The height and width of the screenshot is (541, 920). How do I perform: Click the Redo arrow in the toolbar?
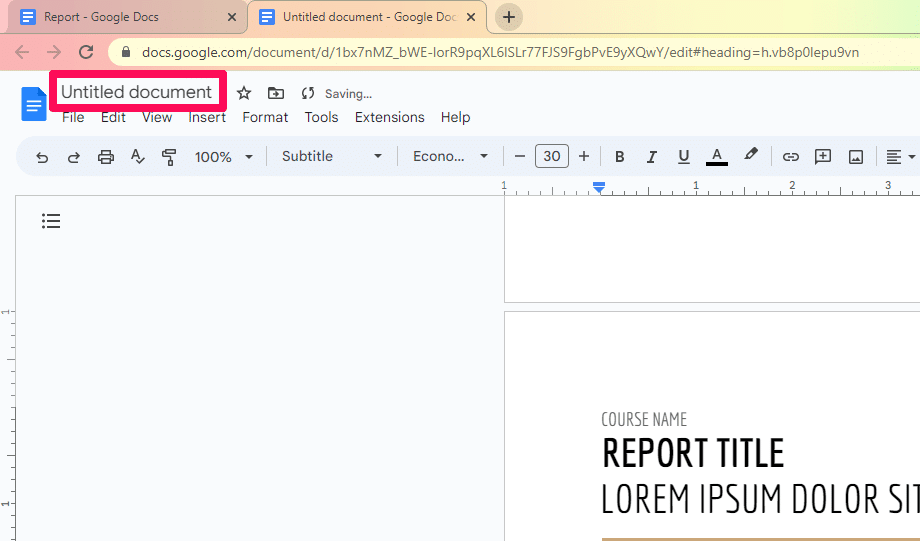pyautogui.click(x=74, y=157)
